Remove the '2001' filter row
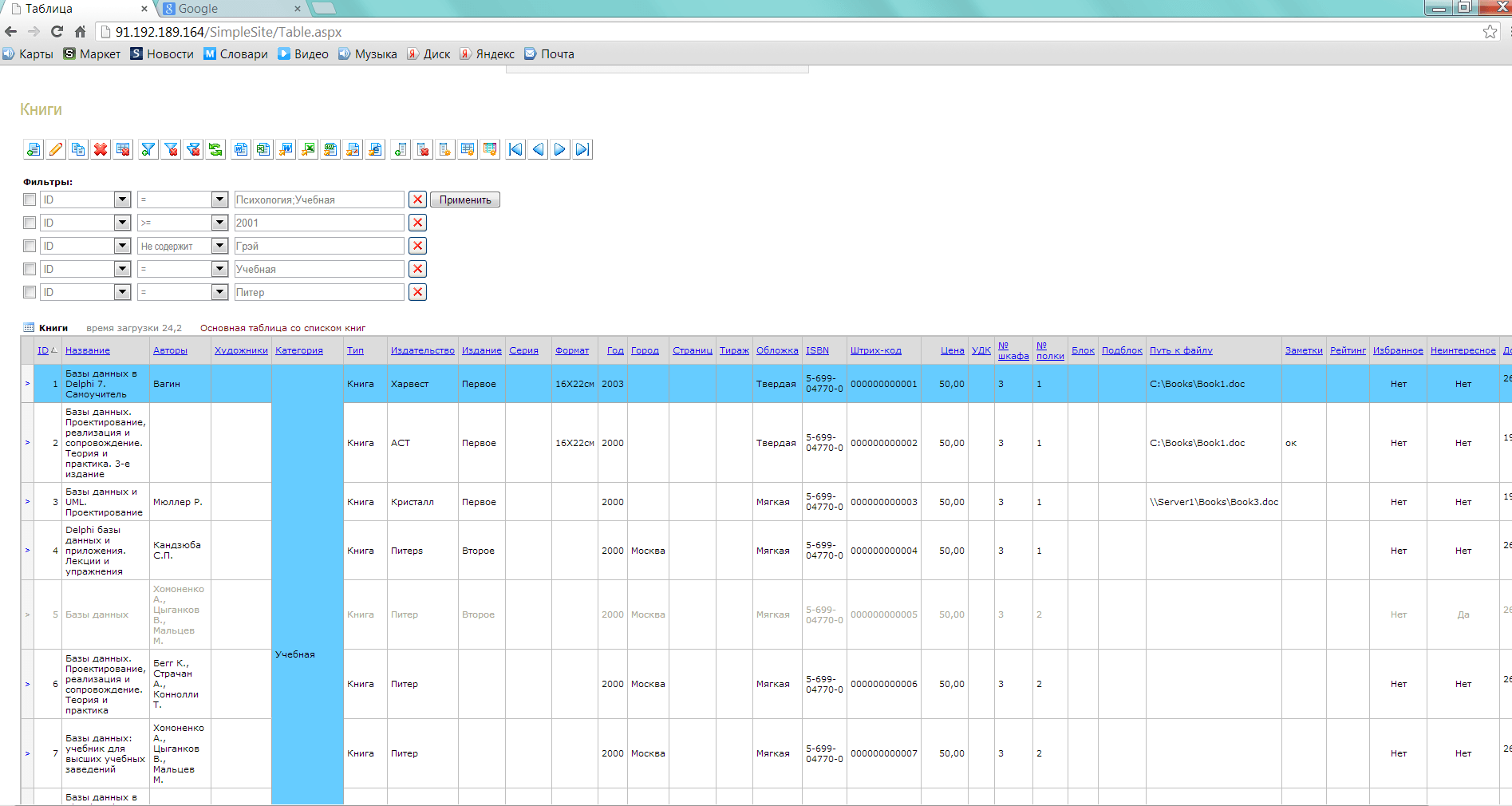The width and height of the screenshot is (1512, 806). (417, 223)
